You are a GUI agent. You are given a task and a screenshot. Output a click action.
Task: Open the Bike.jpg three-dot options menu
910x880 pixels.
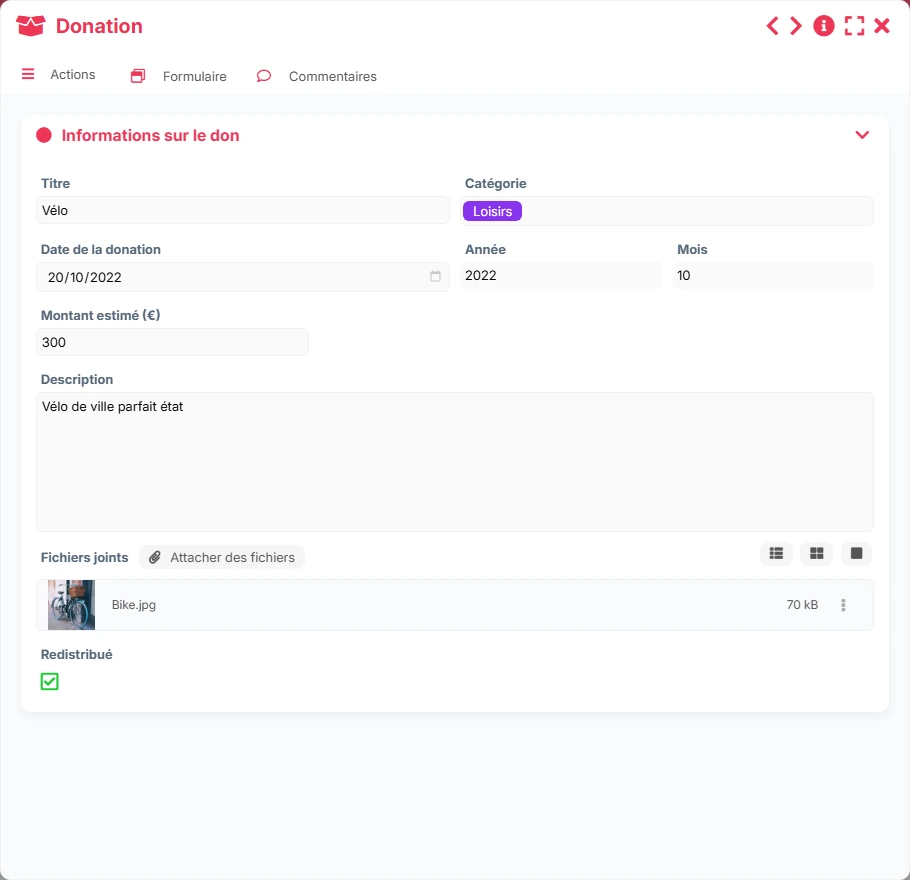[x=843, y=605]
